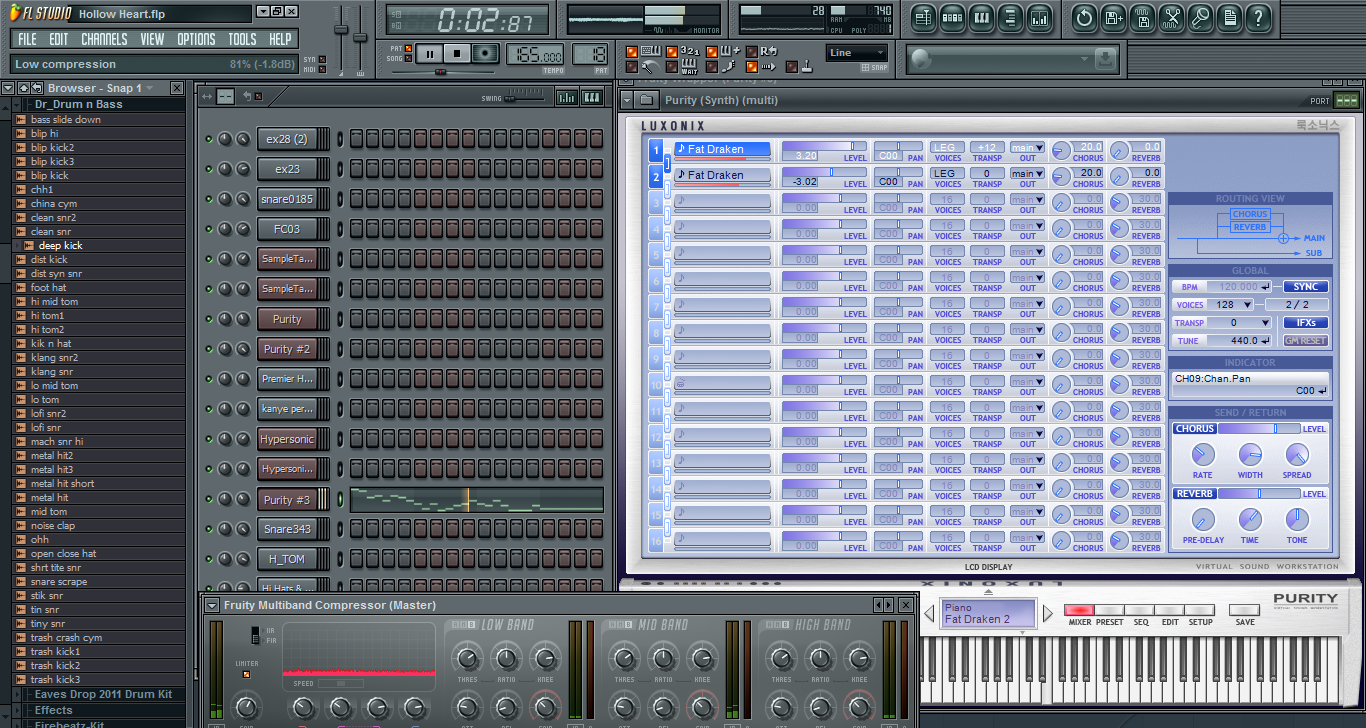Open the TOOLS menu

(242, 39)
